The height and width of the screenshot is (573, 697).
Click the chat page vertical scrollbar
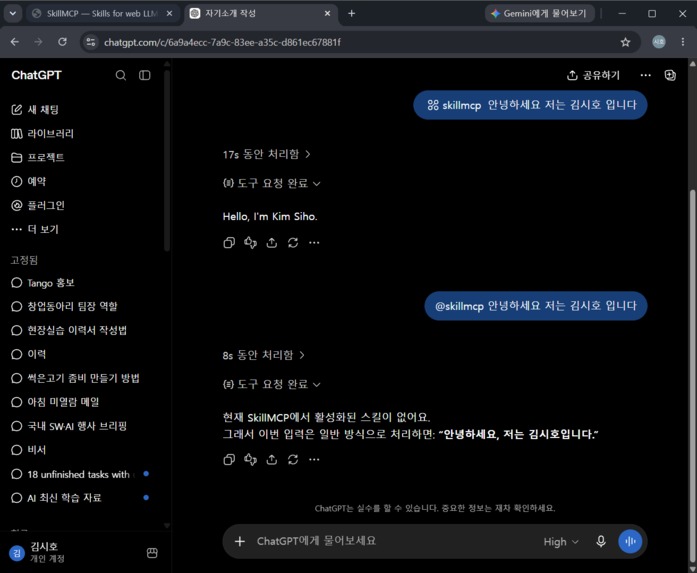692,376
